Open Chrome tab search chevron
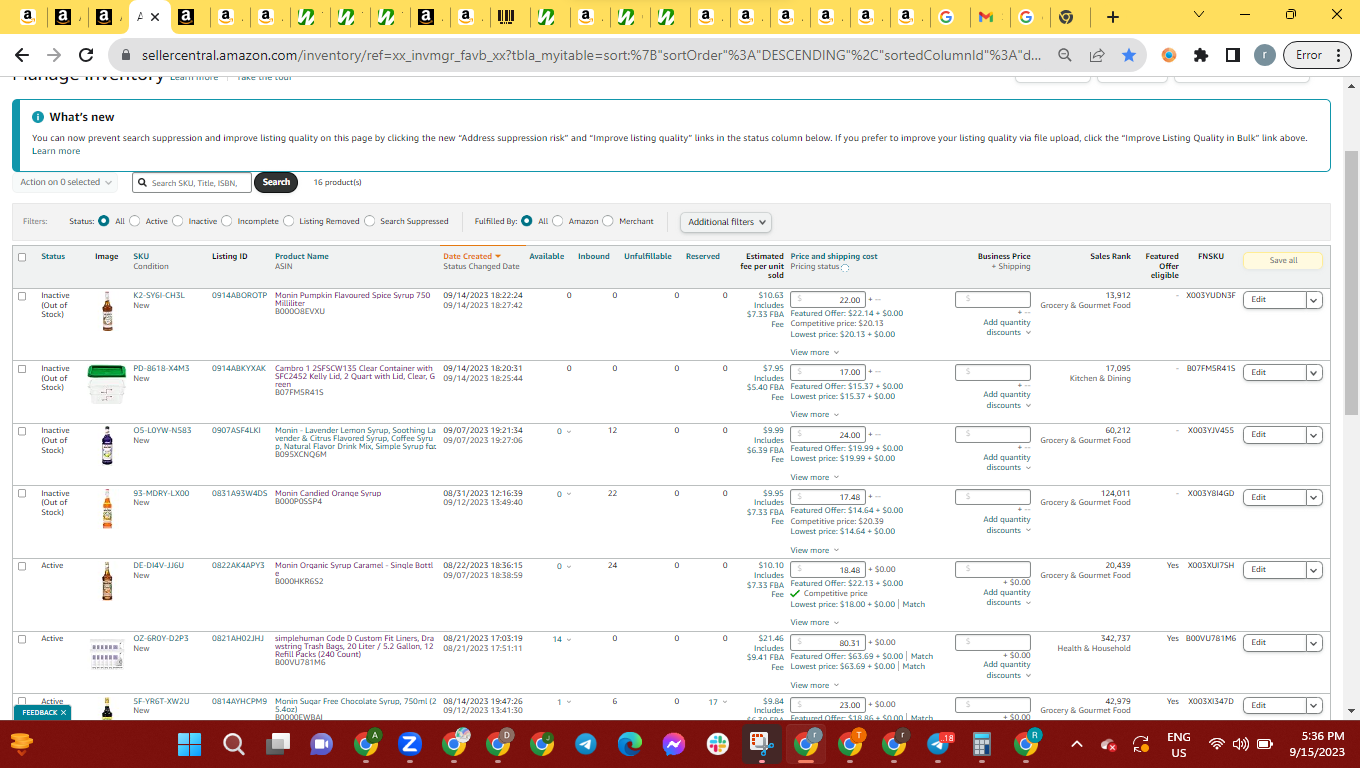The width and height of the screenshot is (1360, 768). 1198,14
